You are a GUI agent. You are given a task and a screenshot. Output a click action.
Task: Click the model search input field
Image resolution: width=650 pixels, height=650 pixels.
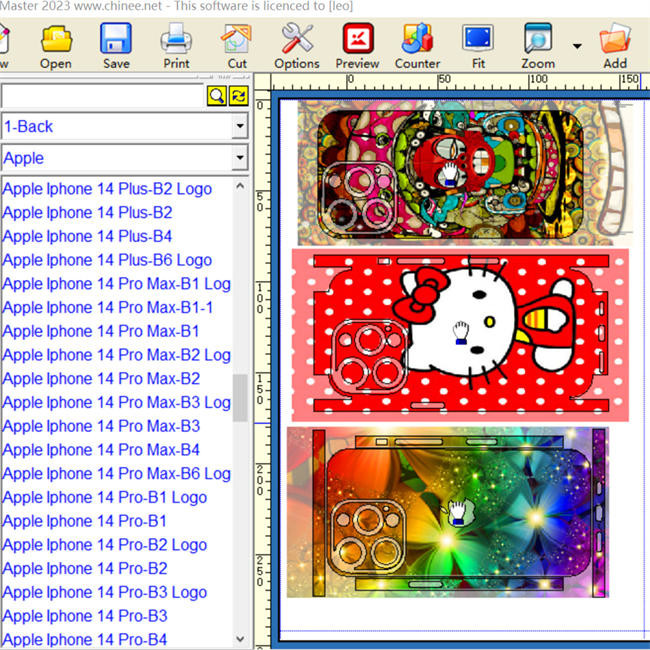tap(102, 96)
